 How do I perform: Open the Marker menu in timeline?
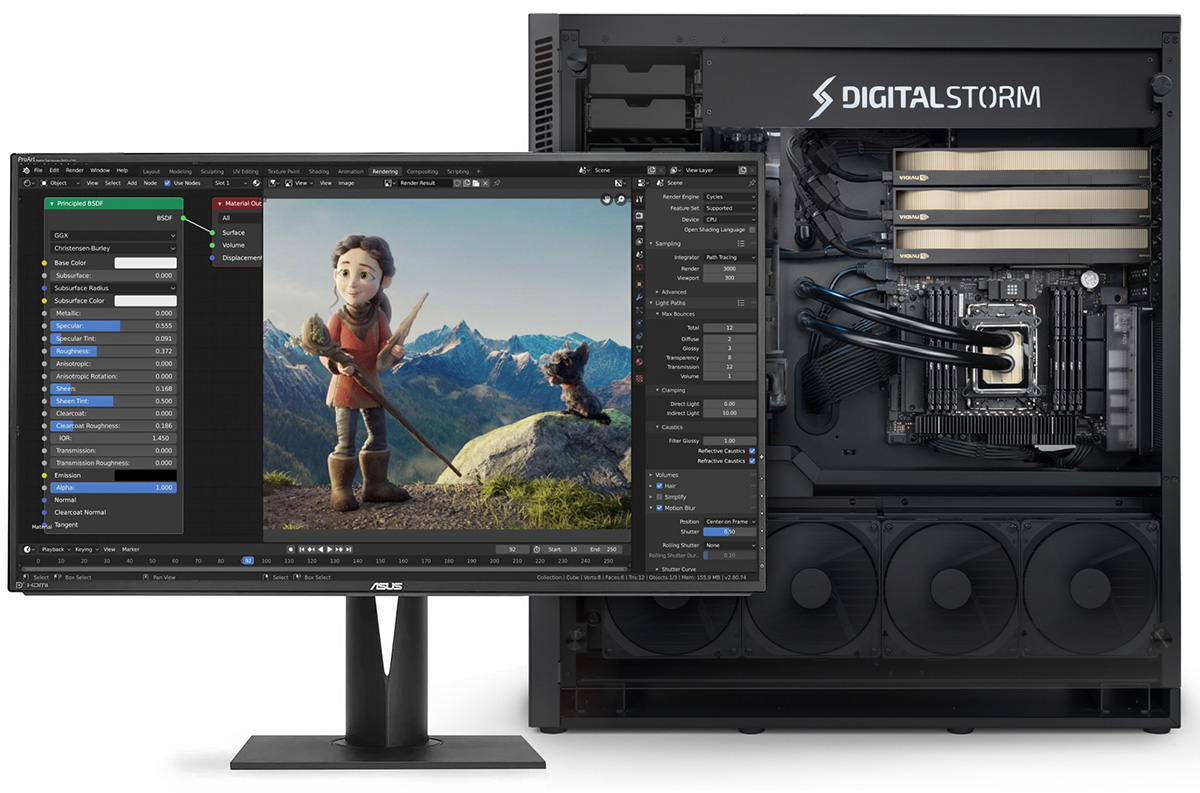point(131,549)
